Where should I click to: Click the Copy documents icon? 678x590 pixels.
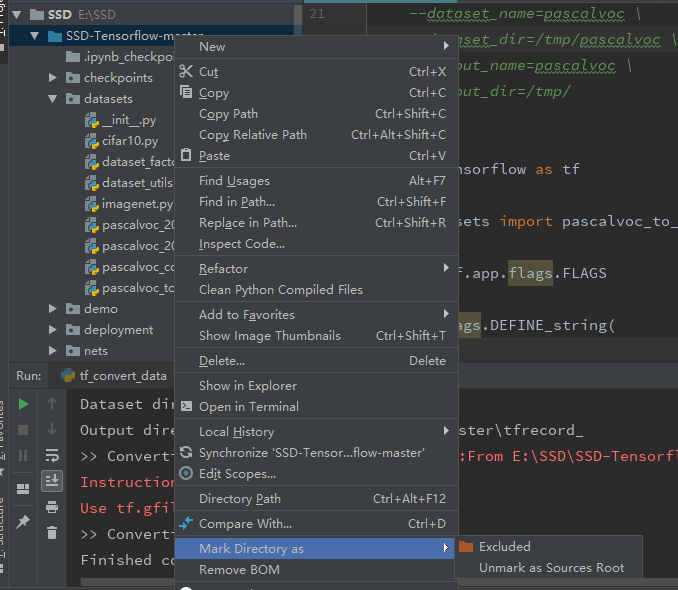pos(186,92)
